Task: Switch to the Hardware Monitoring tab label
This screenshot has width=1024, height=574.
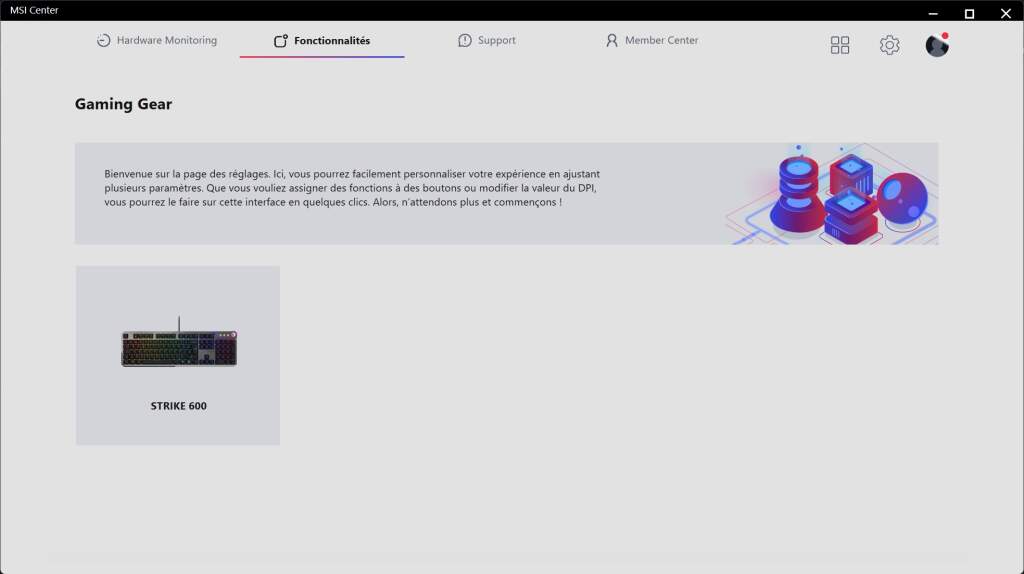Action: pyautogui.click(x=166, y=41)
